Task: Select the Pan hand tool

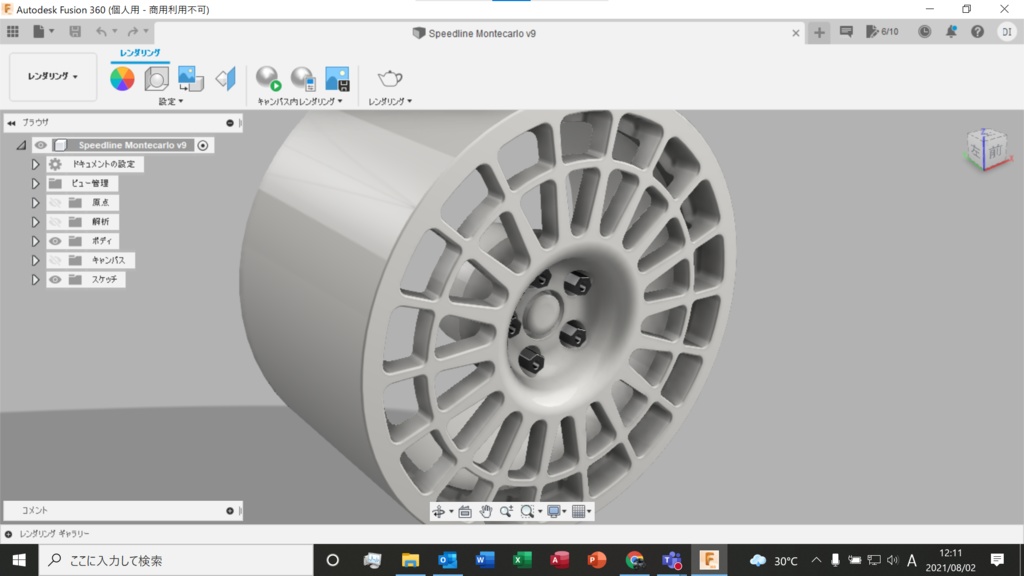Action: pyautogui.click(x=486, y=511)
